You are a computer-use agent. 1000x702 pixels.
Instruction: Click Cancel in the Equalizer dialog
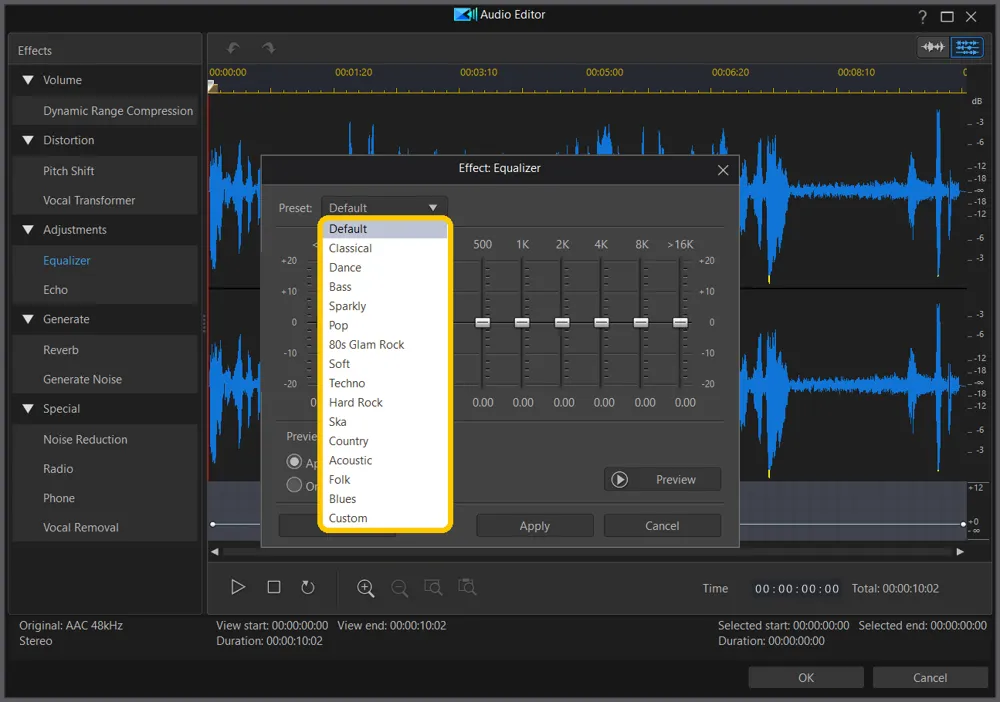tap(662, 526)
